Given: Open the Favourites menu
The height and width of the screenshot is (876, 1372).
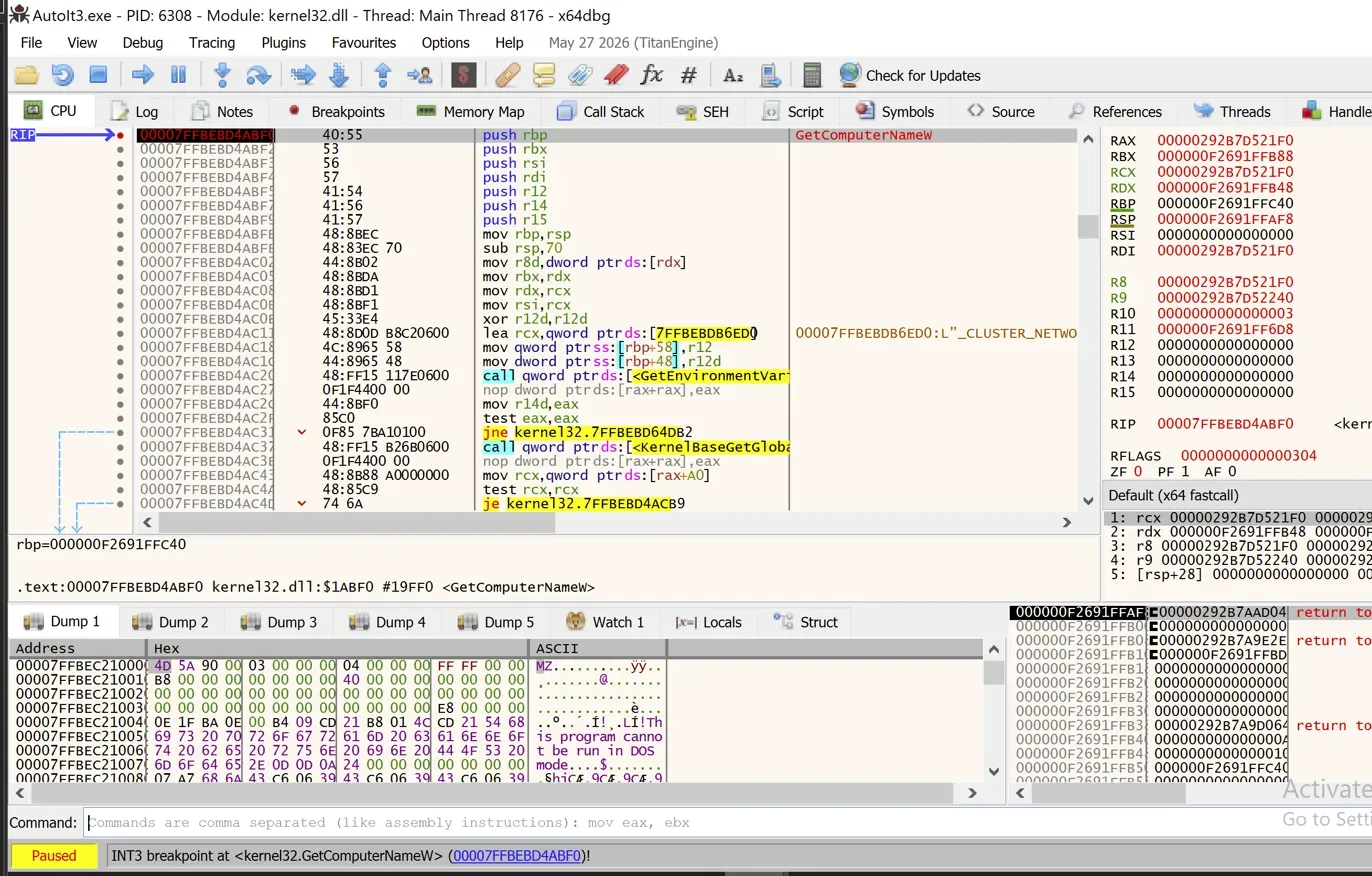Looking at the screenshot, I should click(x=364, y=43).
